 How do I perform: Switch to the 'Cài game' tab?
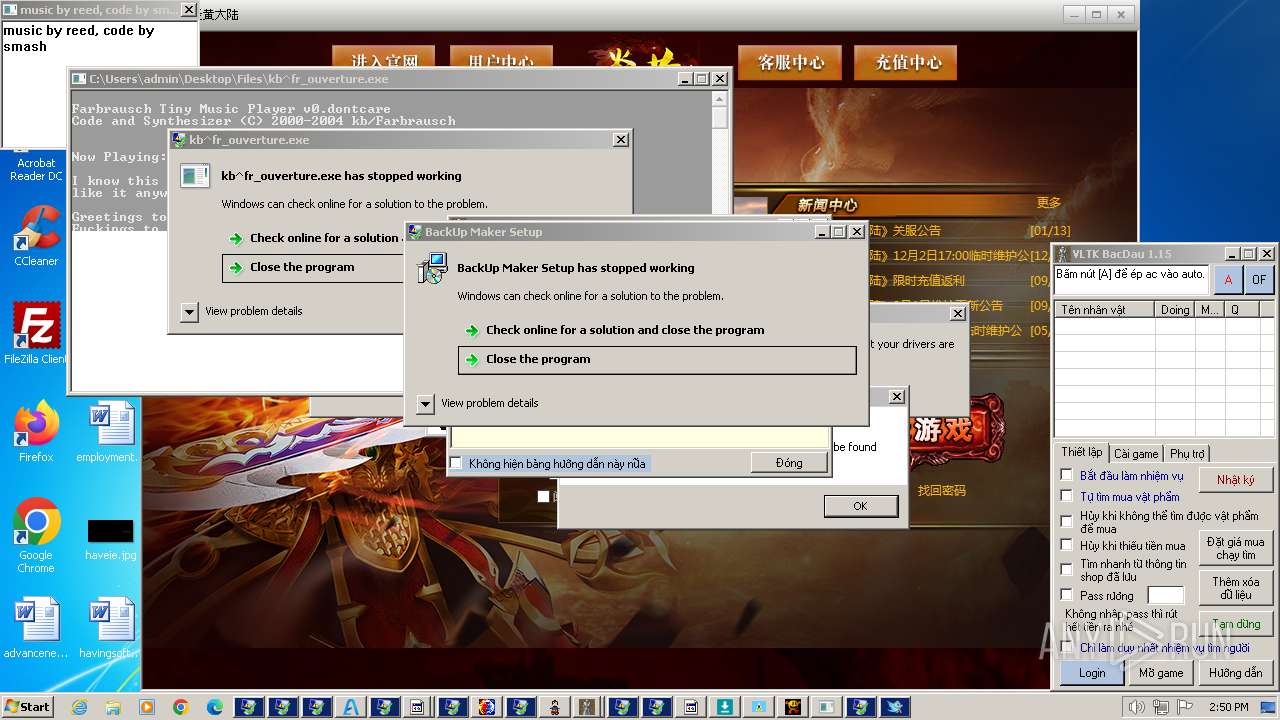(x=1137, y=453)
